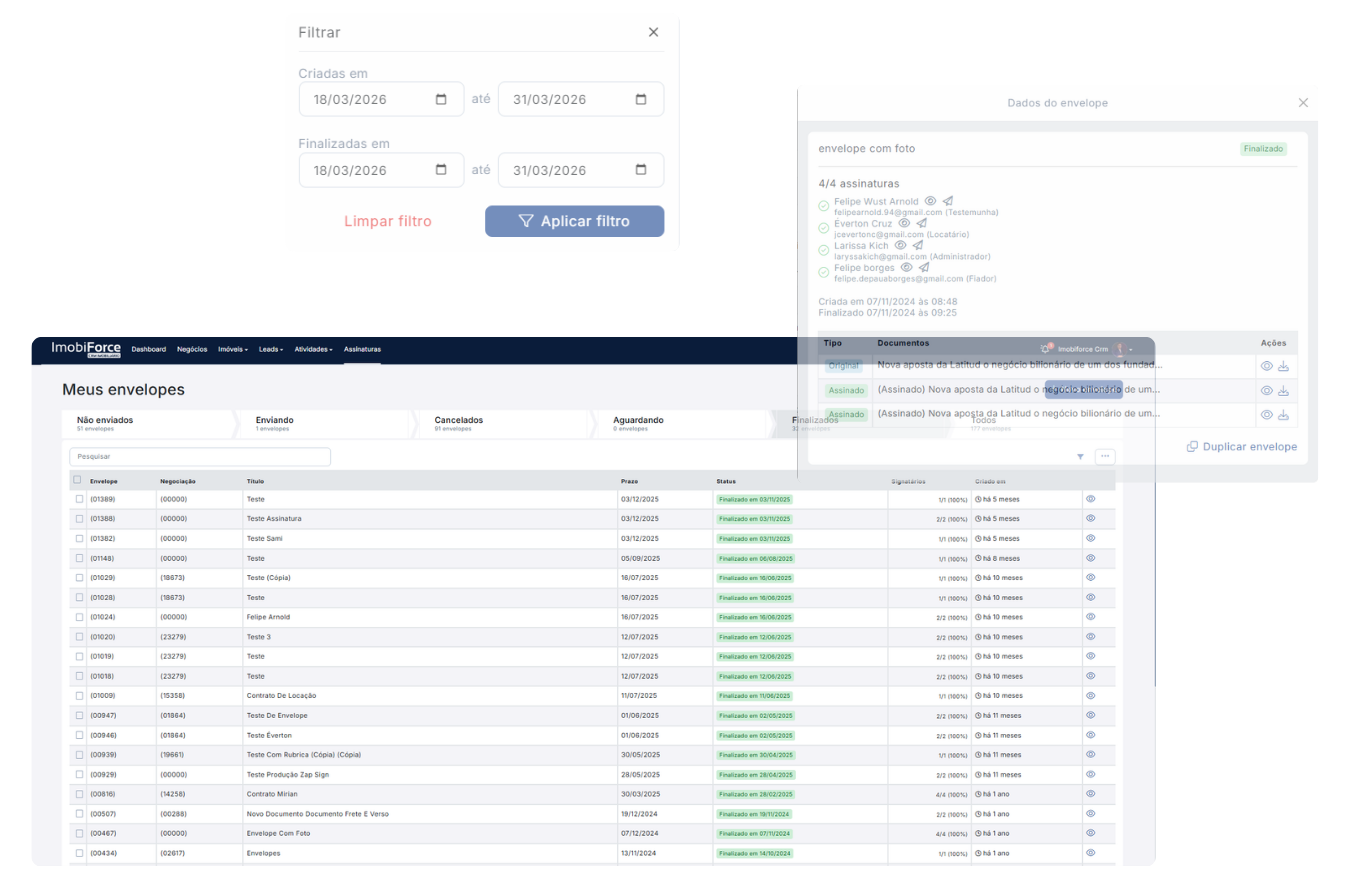
Task: Resend signature request to Felipe Wust Arnold
Action: (x=947, y=201)
